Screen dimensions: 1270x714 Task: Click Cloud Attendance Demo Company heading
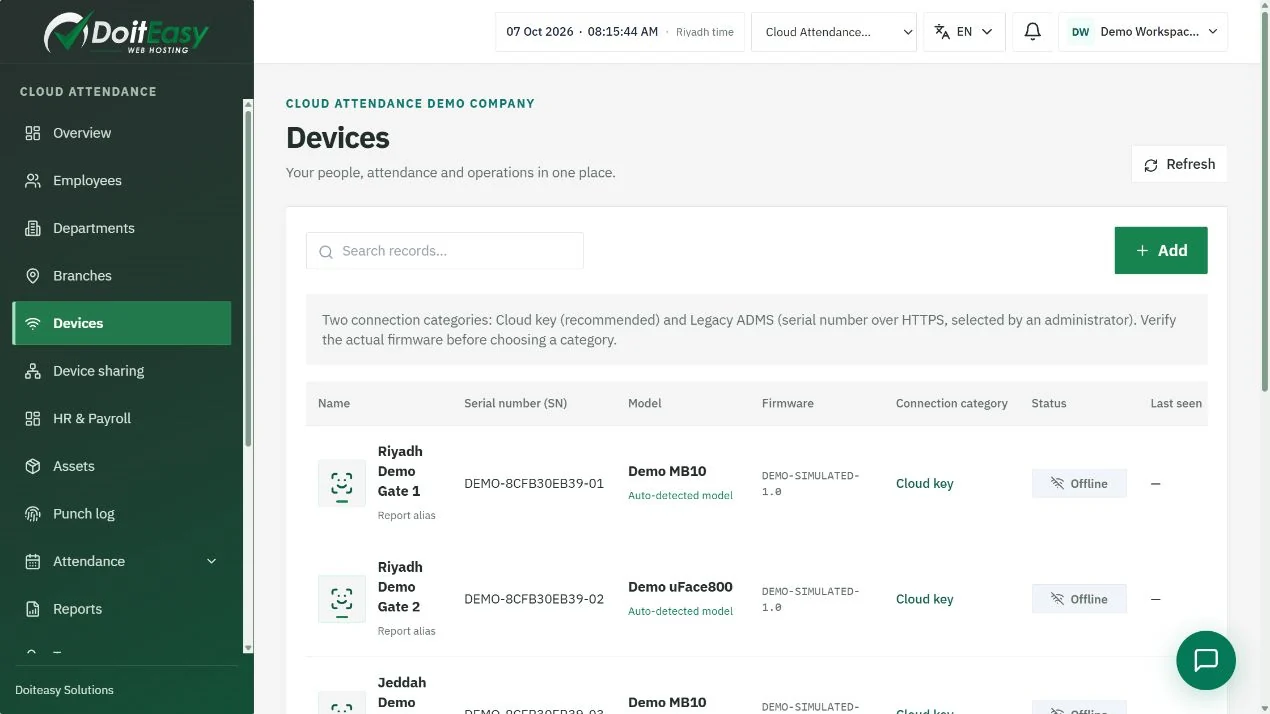(x=410, y=104)
